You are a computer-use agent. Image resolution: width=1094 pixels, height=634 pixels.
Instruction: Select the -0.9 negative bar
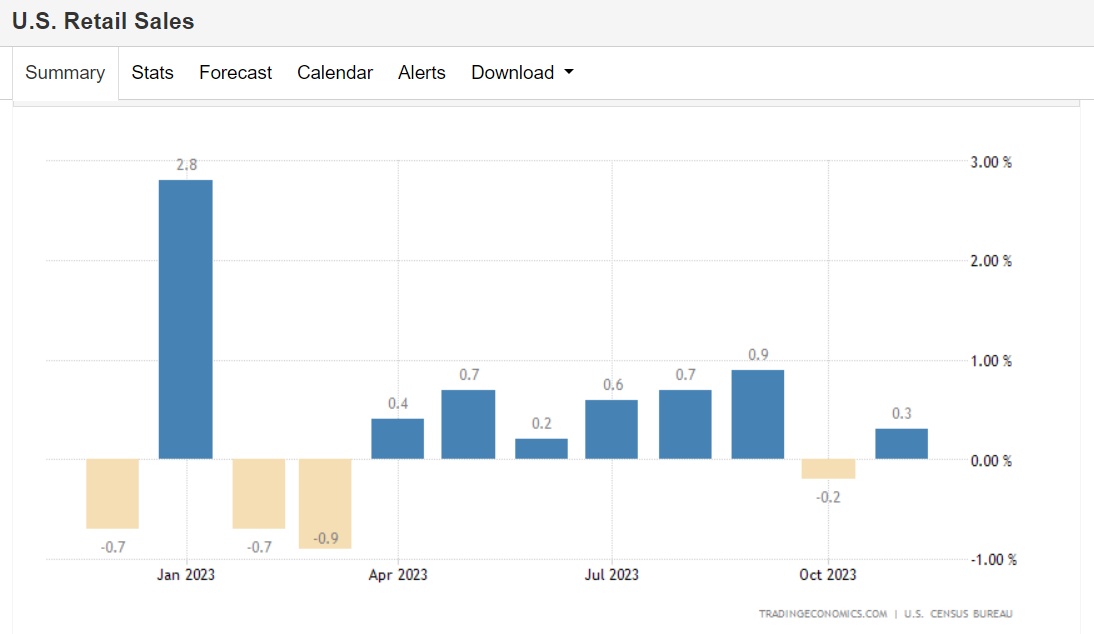325,503
